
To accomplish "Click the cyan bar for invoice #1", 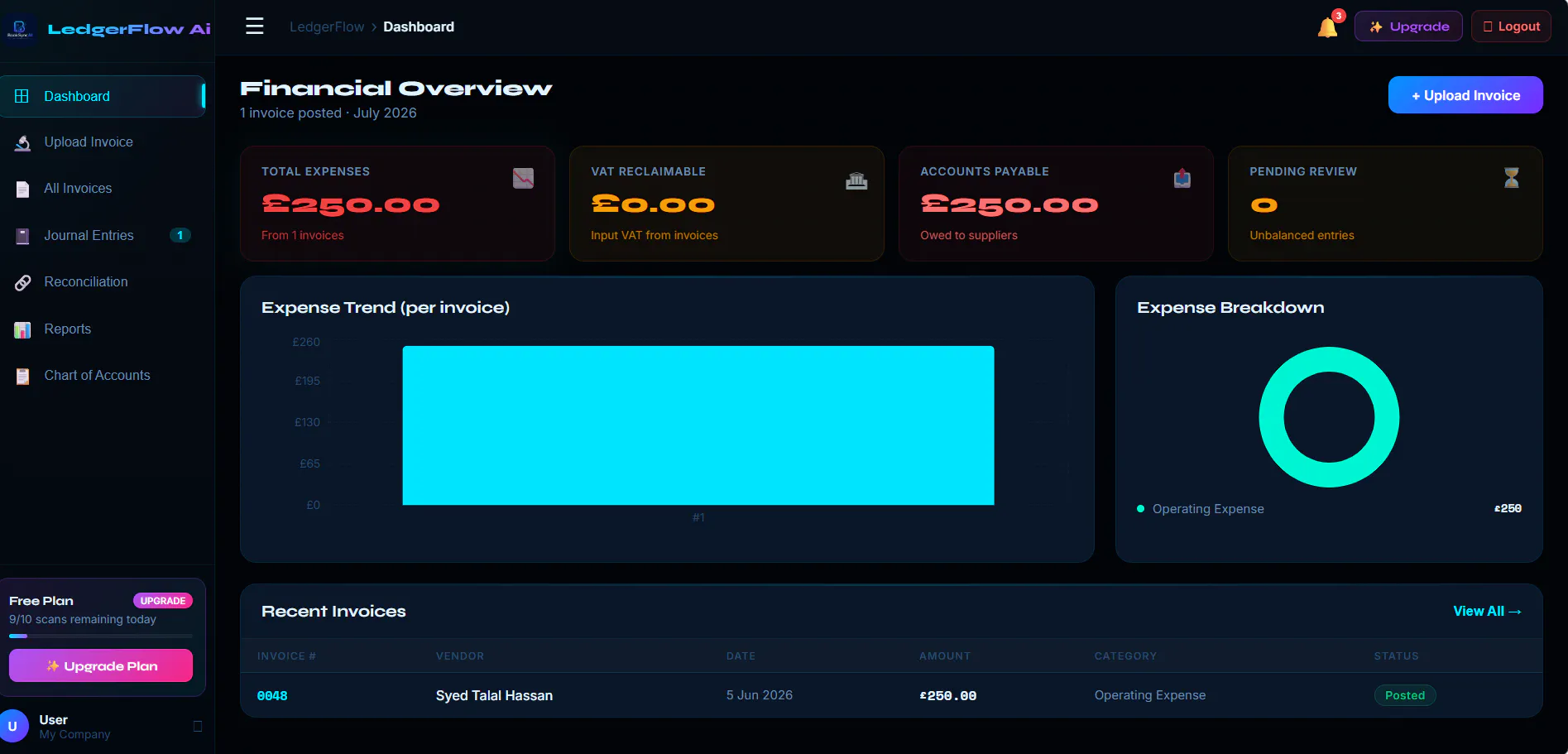I will (698, 425).
